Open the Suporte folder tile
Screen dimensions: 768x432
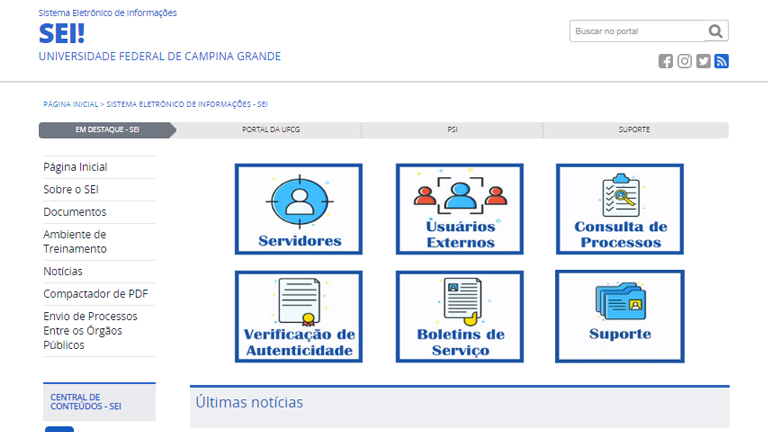click(x=620, y=316)
